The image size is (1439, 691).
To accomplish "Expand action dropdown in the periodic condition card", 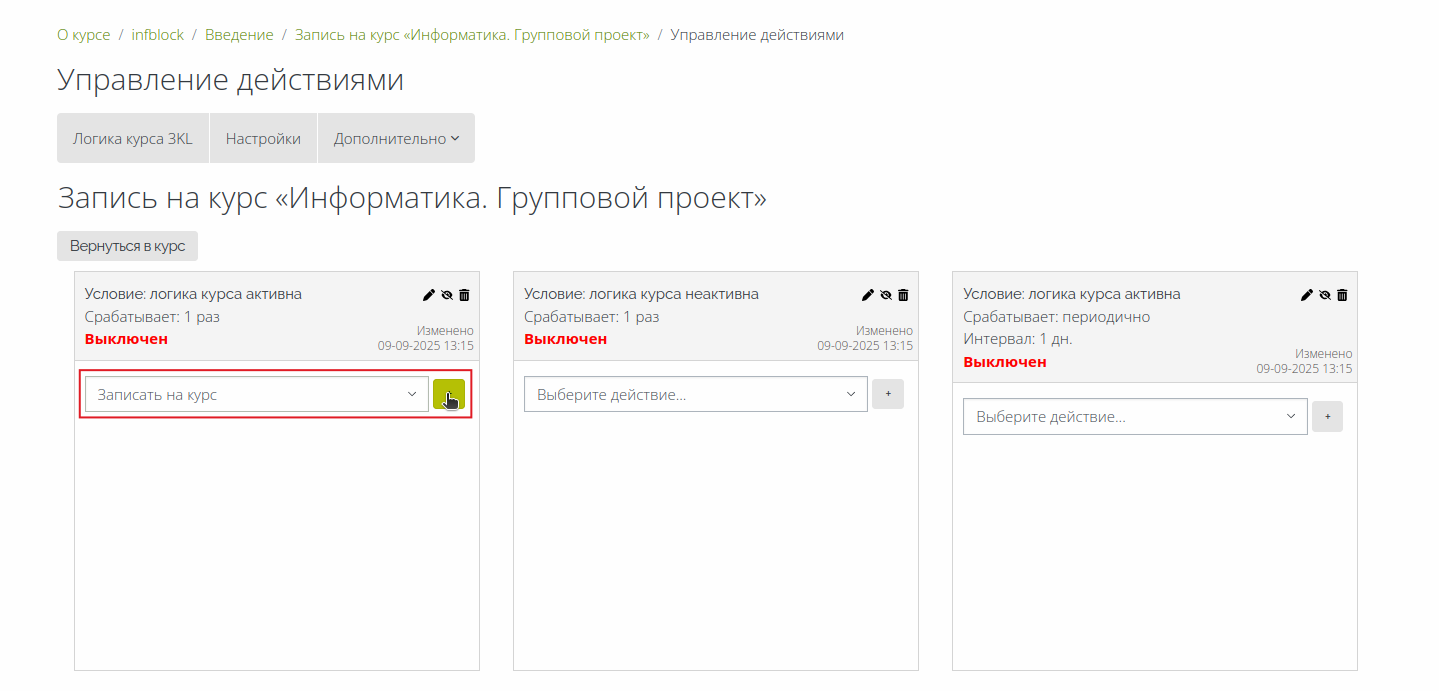I will tap(1134, 416).
